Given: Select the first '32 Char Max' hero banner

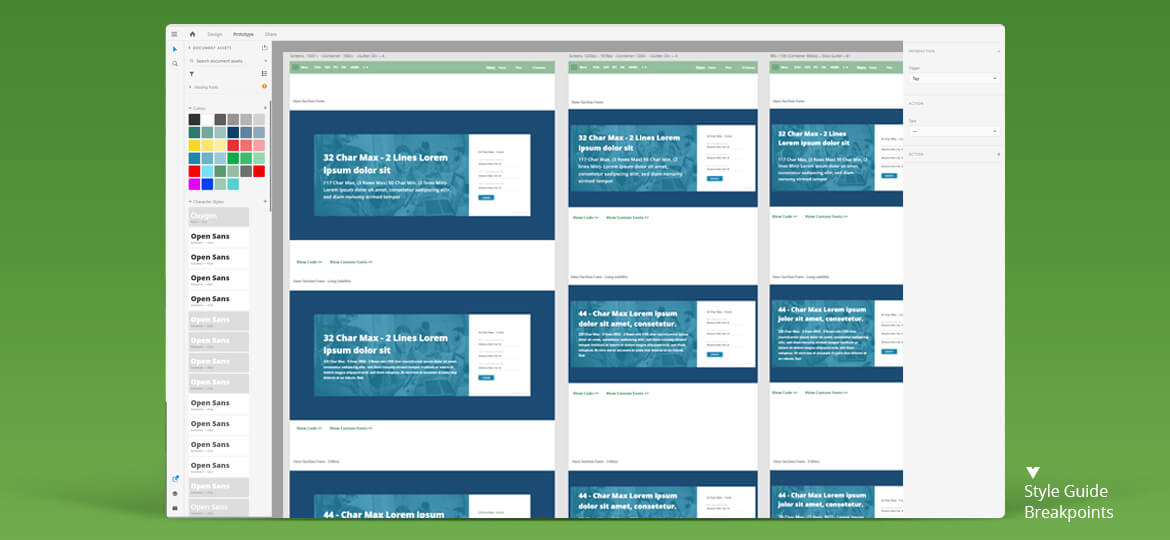Looking at the screenshot, I should (x=422, y=175).
